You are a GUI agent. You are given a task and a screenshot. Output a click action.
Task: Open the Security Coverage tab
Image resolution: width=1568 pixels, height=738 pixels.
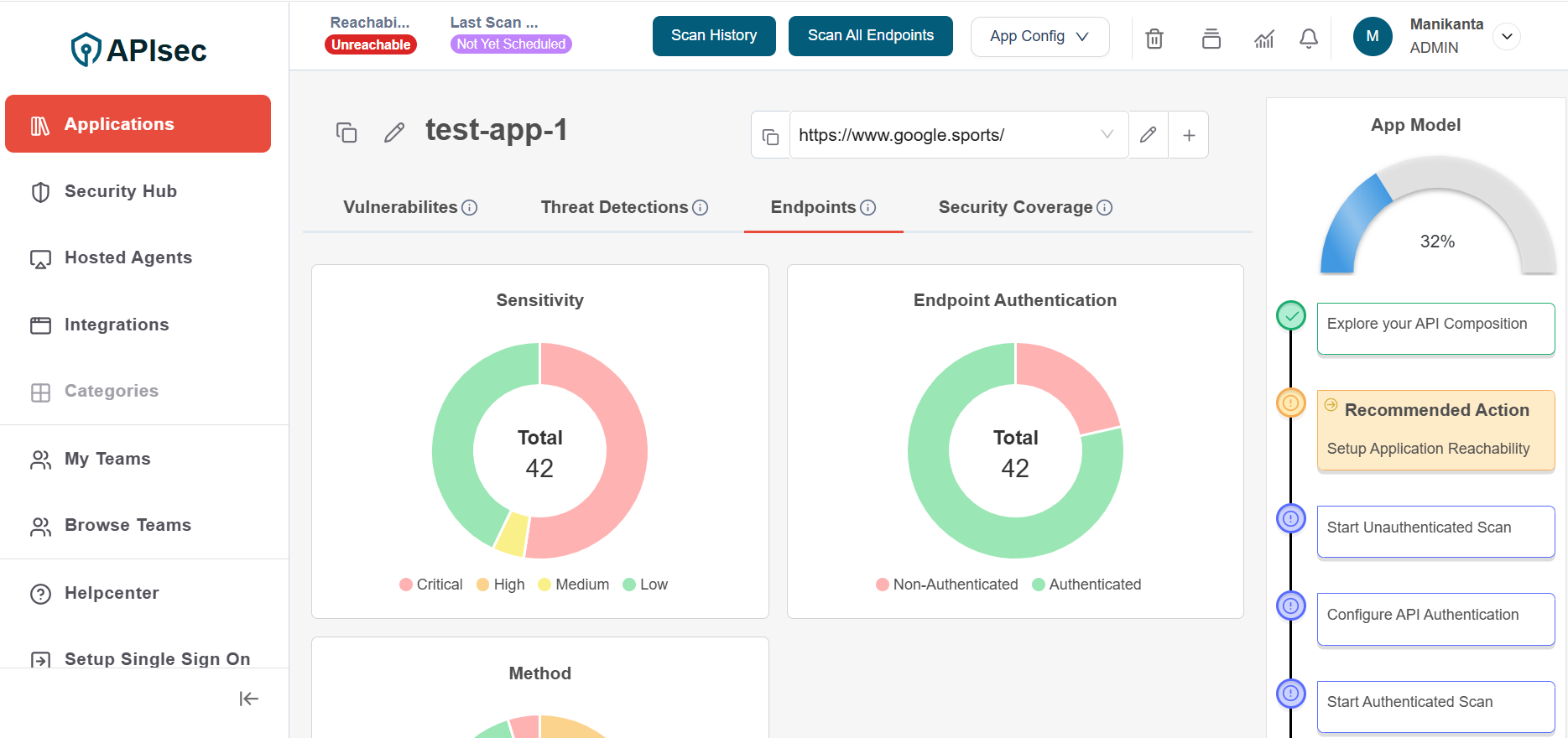(x=1015, y=207)
